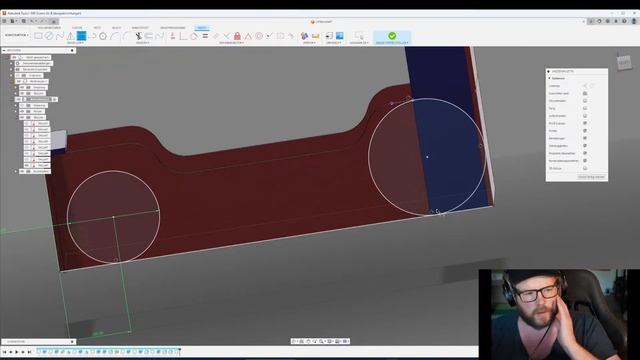This screenshot has height=360, width=640.
Task: Open the KONSTRUKTION workspace dropdown
Action: click(17, 35)
